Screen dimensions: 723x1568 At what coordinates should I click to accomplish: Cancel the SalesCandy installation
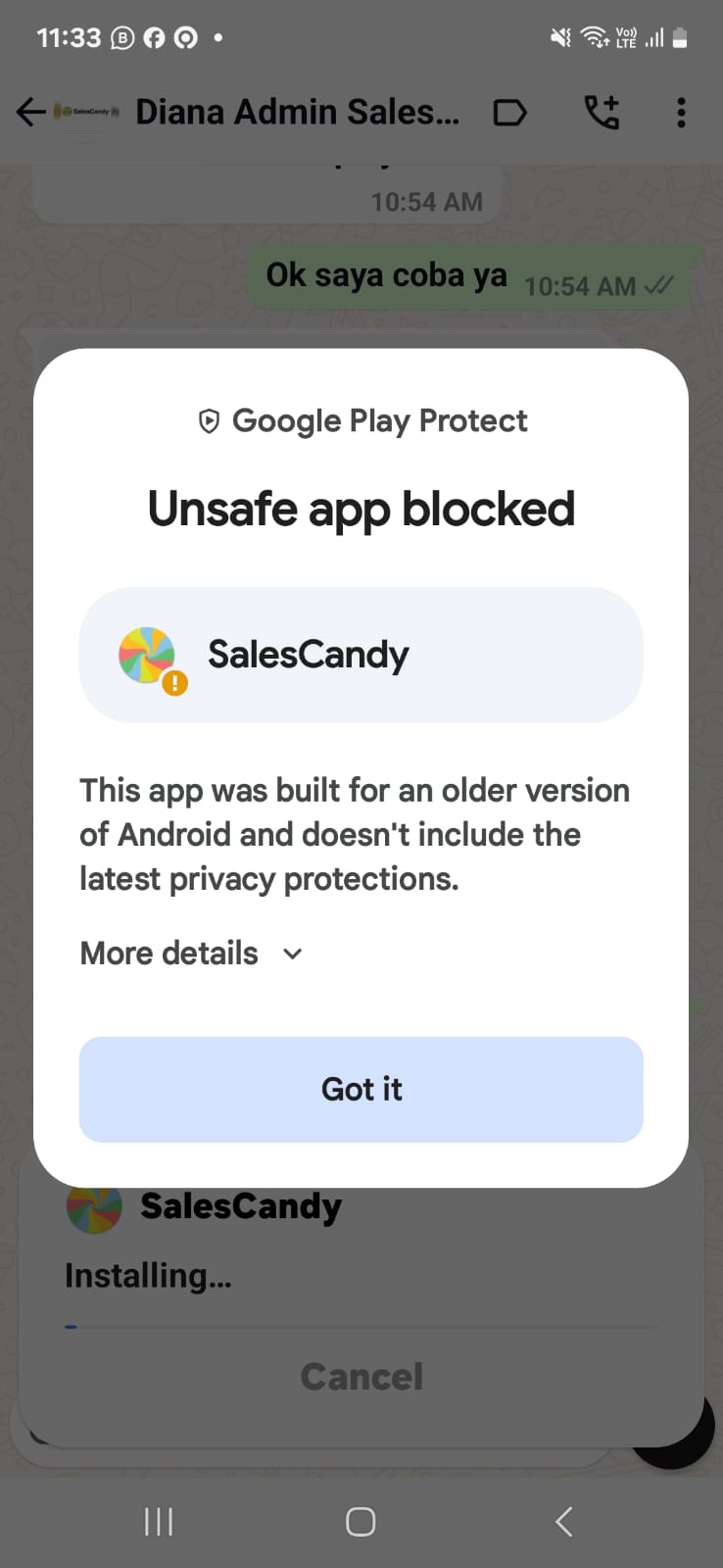click(361, 1377)
